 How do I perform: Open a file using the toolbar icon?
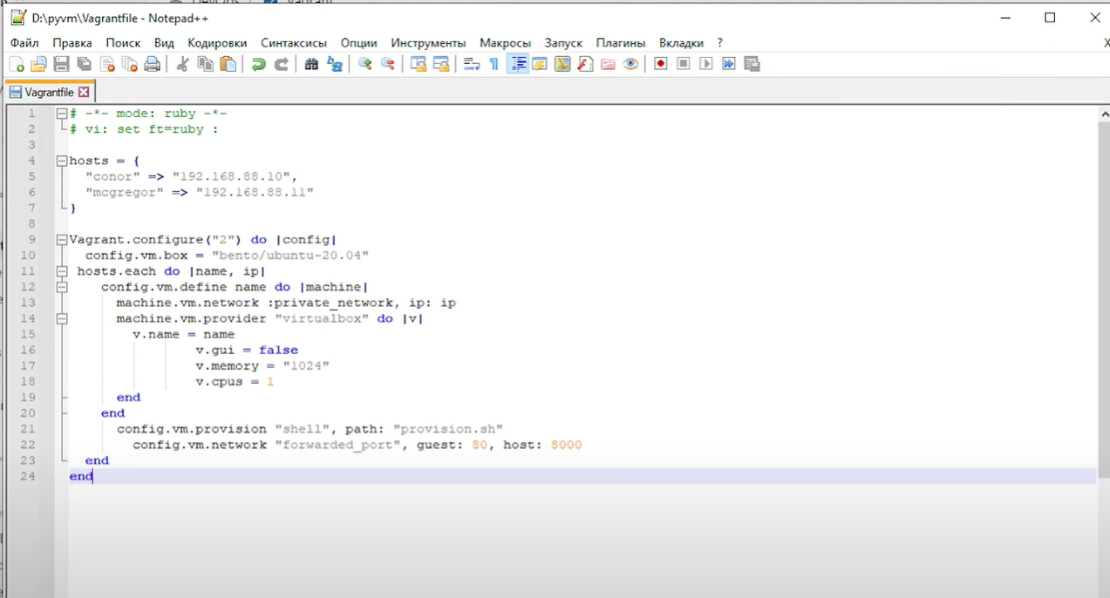click(x=38, y=64)
